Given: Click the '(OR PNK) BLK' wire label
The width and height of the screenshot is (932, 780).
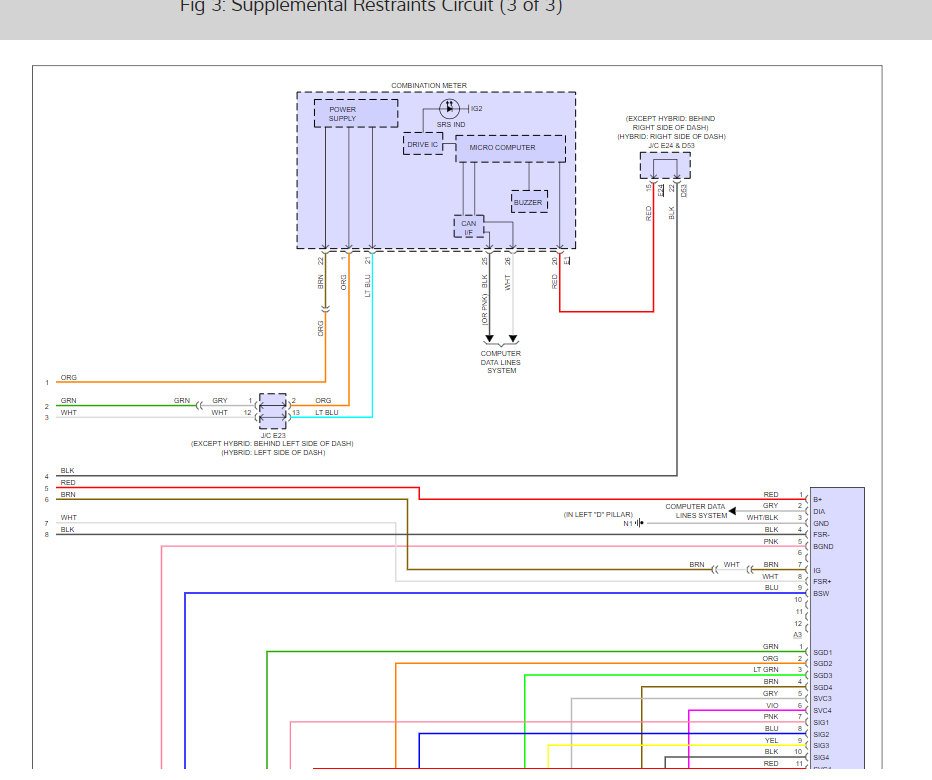Looking at the screenshot, I should click(485, 300).
